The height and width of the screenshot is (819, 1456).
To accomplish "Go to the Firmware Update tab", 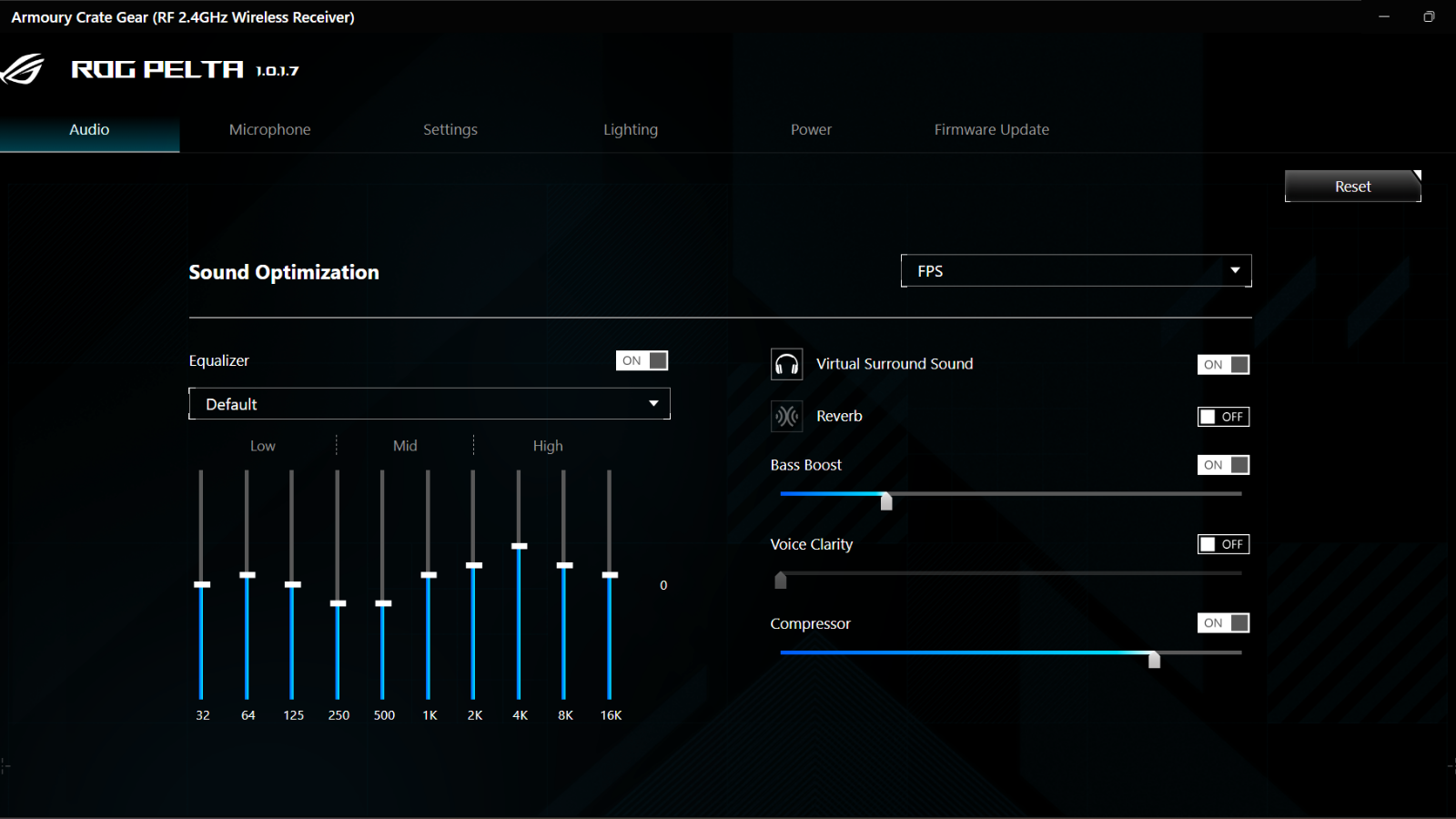I will coord(991,129).
